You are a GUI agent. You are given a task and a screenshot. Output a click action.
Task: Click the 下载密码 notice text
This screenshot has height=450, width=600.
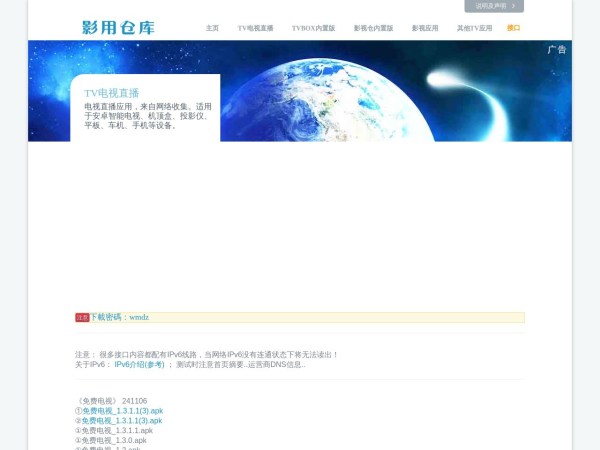click(x=119, y=317)
